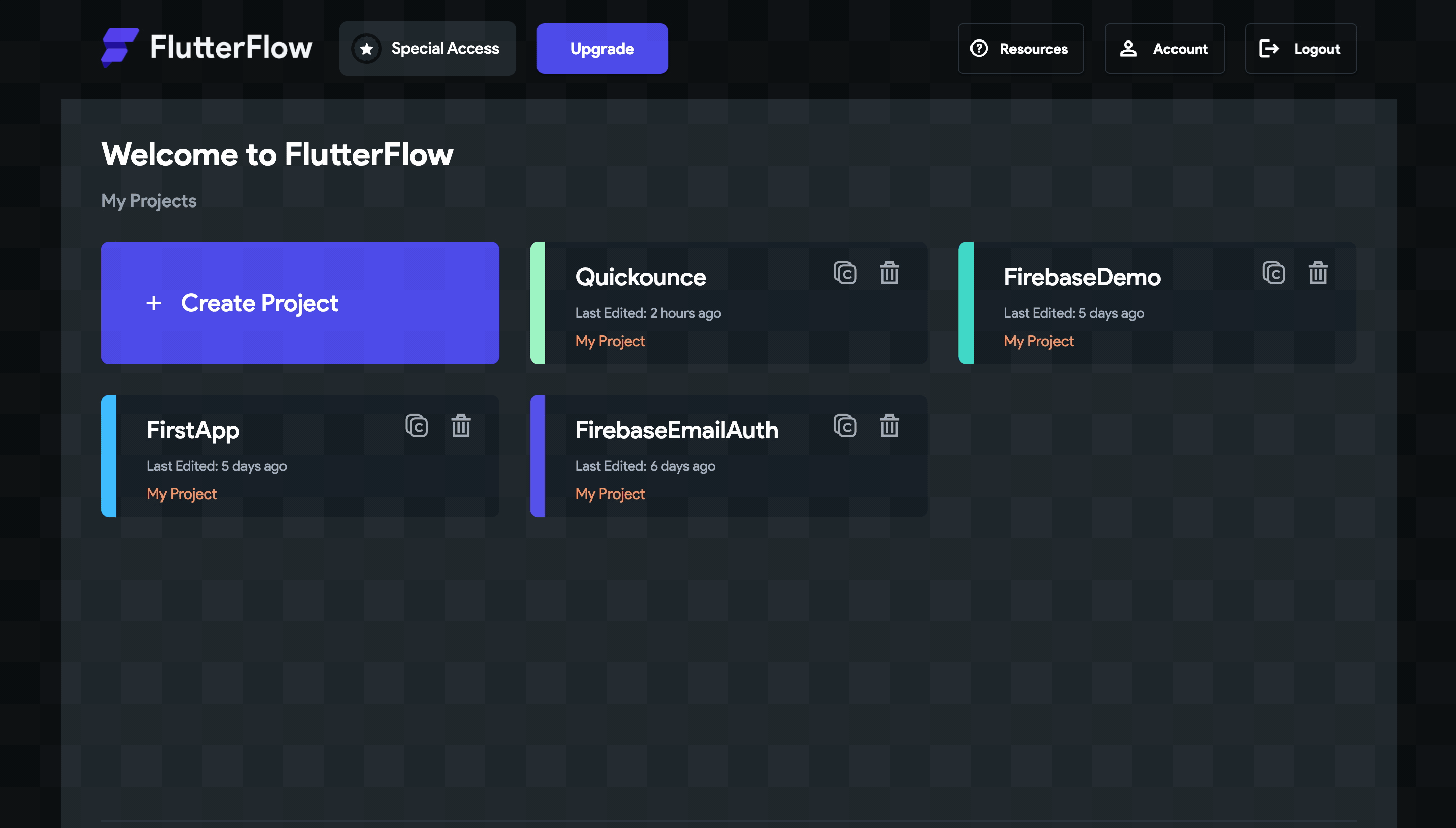Duplicate the FirebaseDemo project

coord(1274,273)
